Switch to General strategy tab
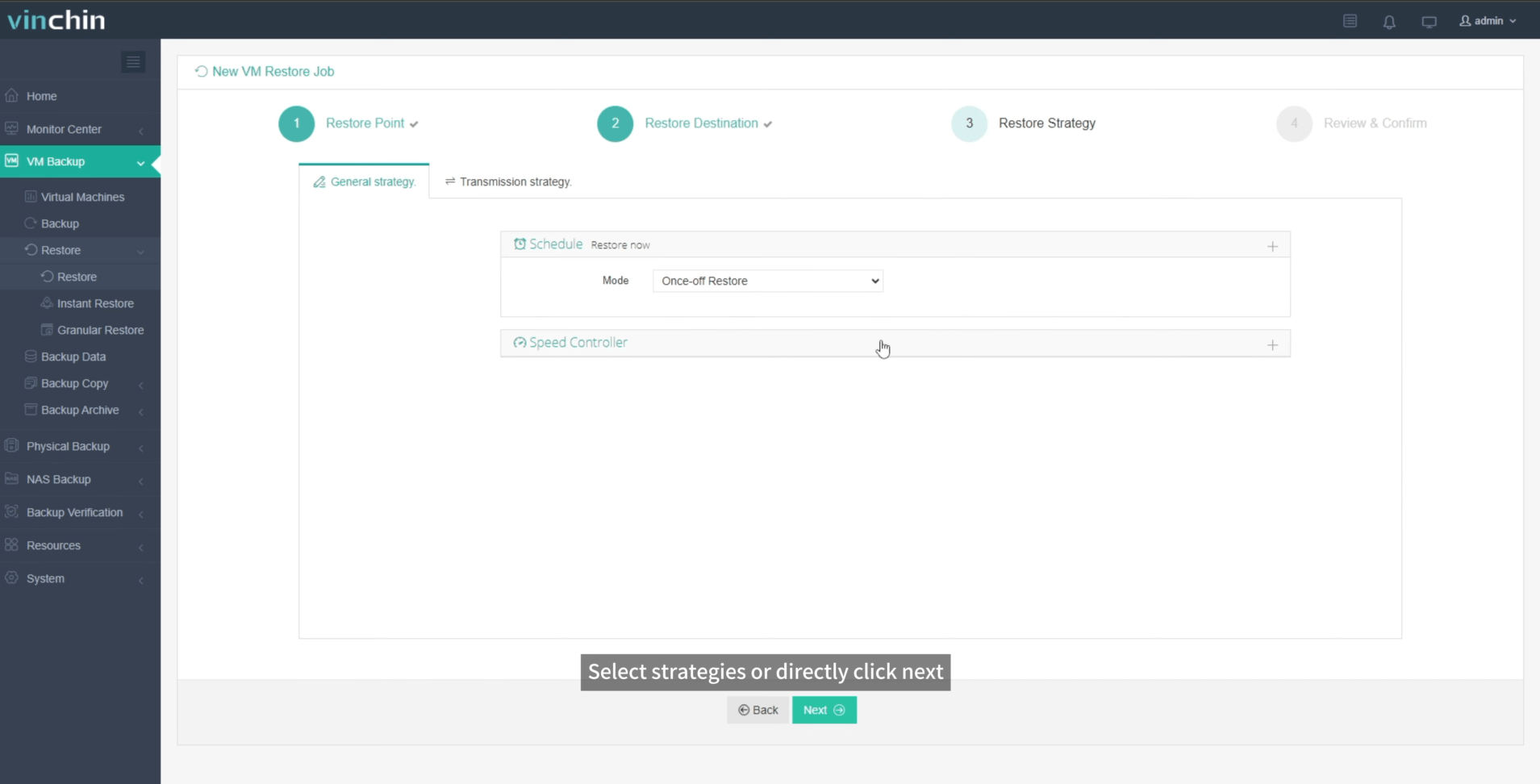Screen dimensions: 1540x784 [x=365, y=181]
